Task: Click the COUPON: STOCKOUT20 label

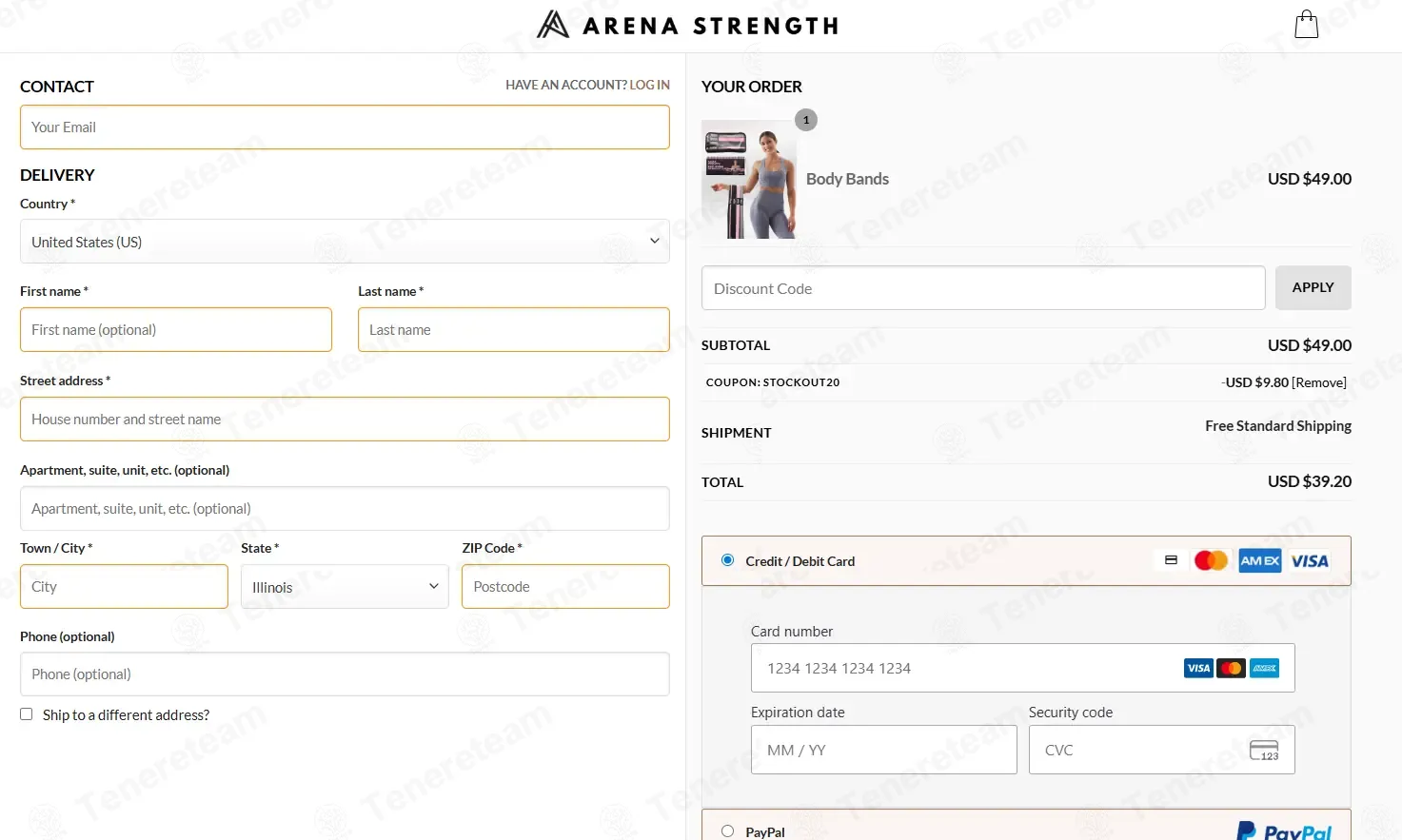Action: tap(773, 382)
